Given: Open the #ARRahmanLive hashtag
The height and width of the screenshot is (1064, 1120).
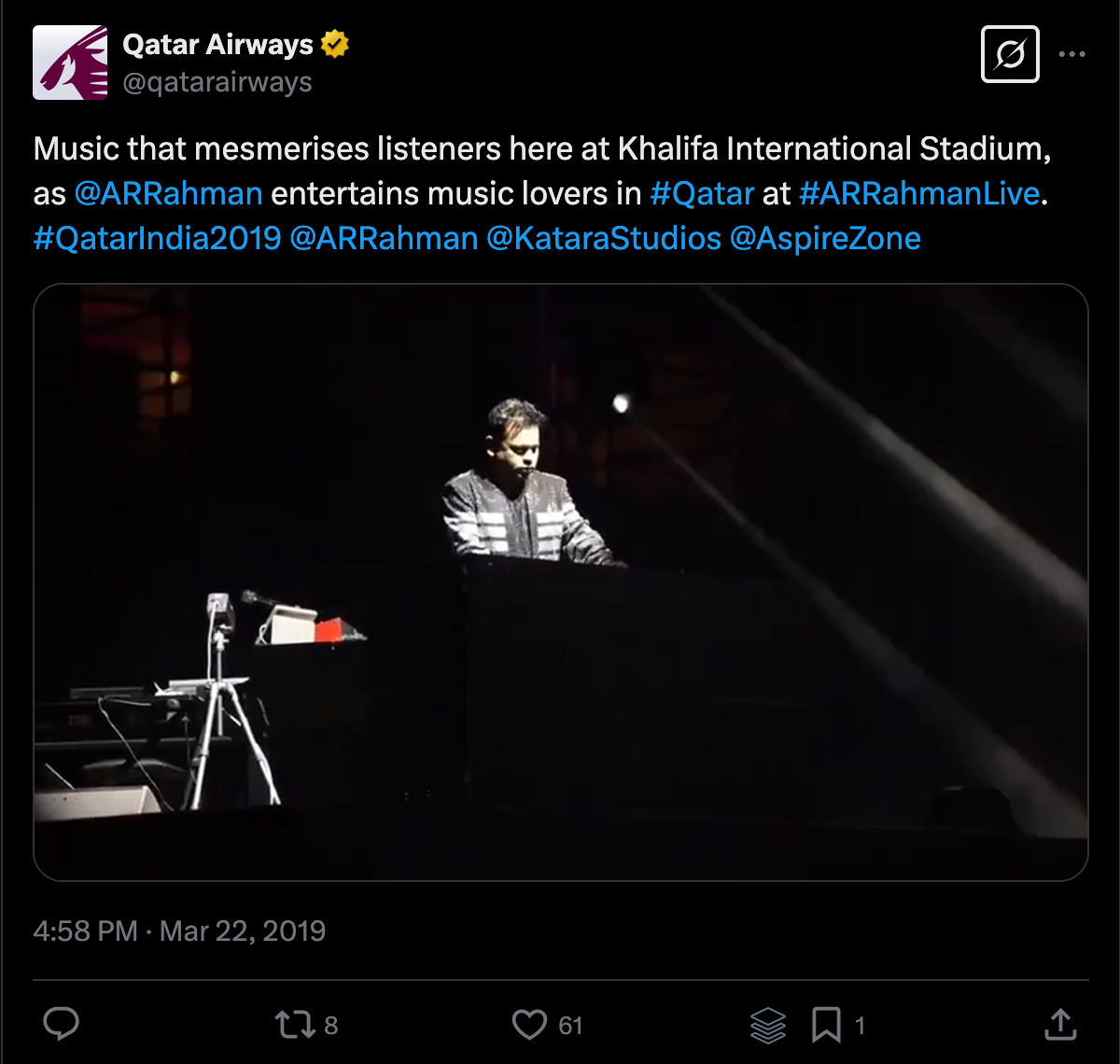Looking at the screenshot, I should 919,193.
